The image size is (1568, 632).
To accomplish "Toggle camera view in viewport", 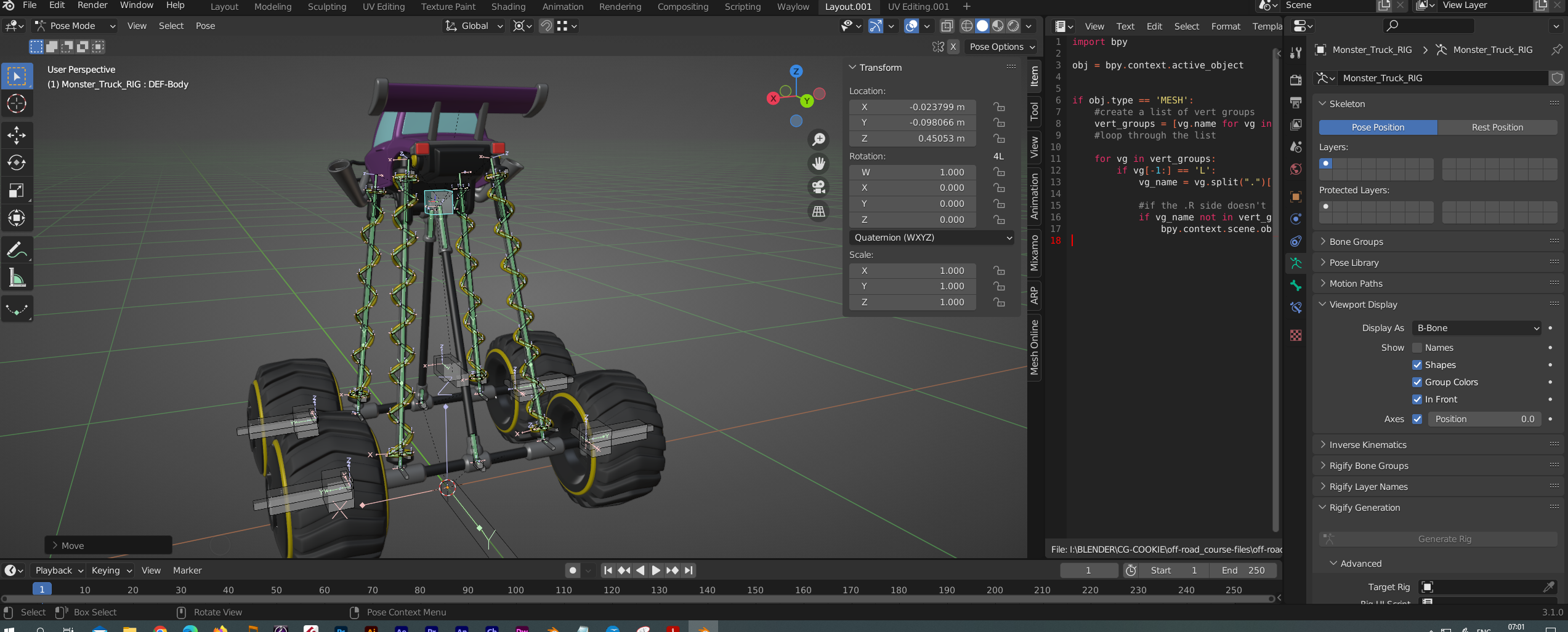I will pyautogui.click(x=818, y=187).
